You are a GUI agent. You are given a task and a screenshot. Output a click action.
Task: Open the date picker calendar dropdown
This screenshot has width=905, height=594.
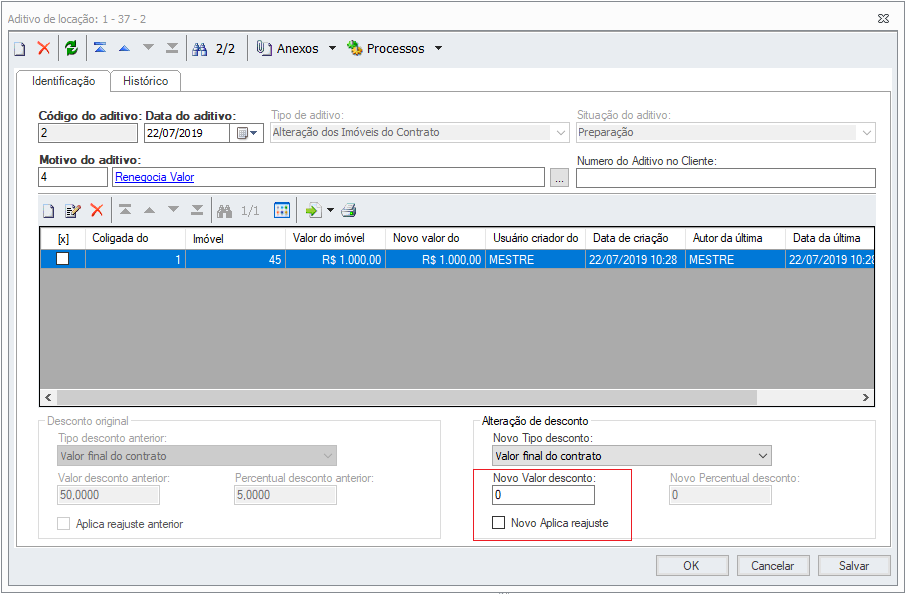(247, 133)
